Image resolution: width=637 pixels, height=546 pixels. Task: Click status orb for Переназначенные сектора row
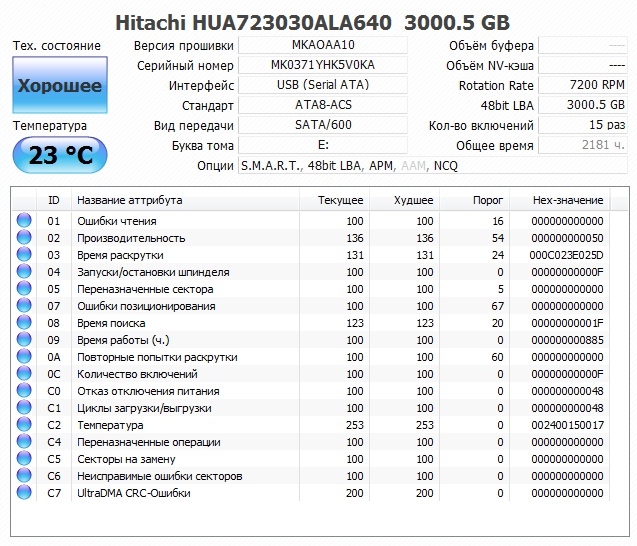click(24, 289)
